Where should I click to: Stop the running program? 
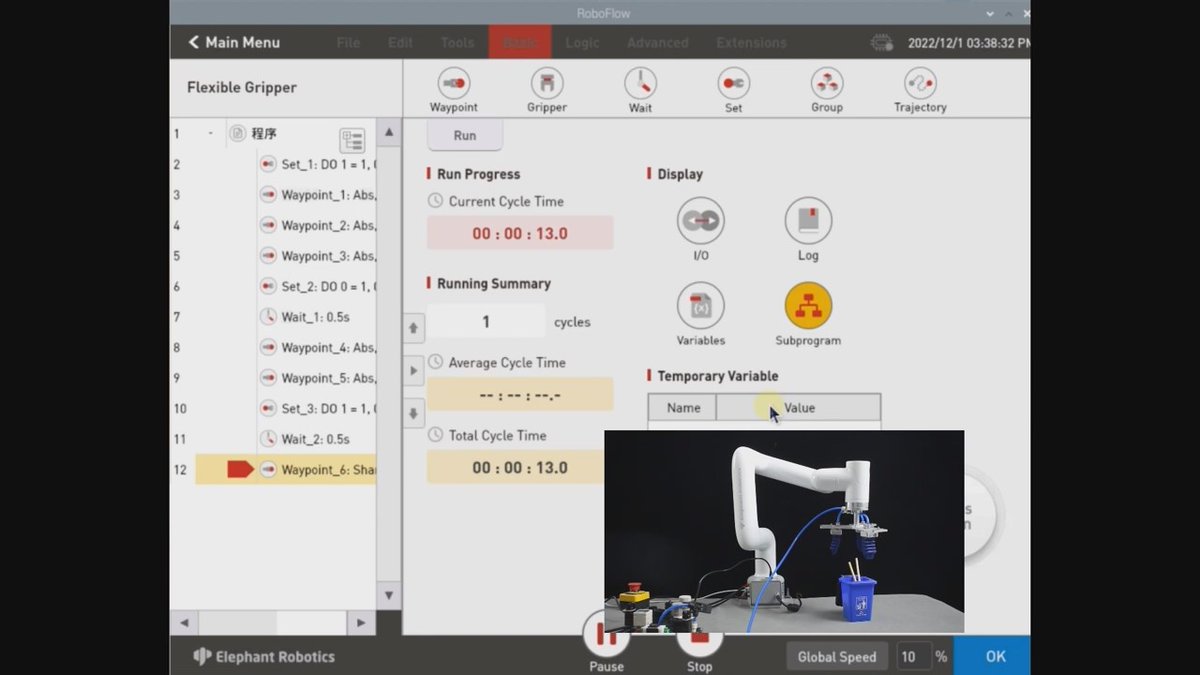(x=699, y=640)
